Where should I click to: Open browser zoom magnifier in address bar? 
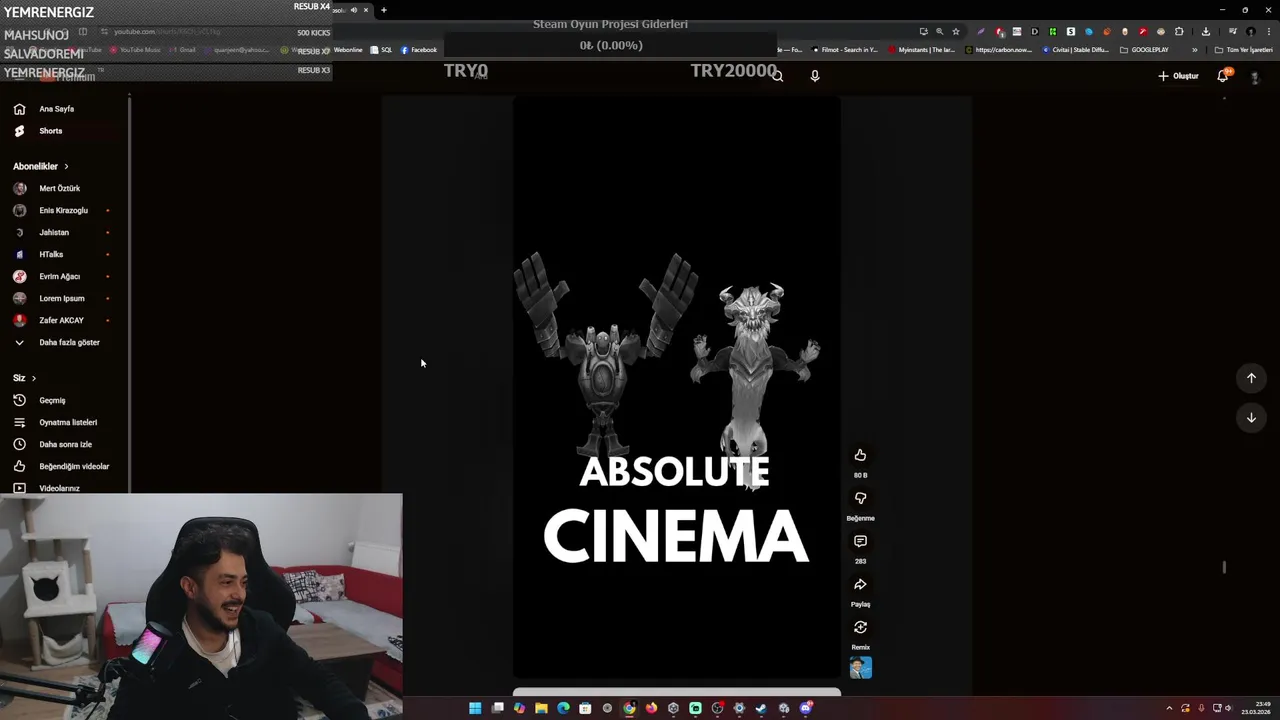(939, 31)
